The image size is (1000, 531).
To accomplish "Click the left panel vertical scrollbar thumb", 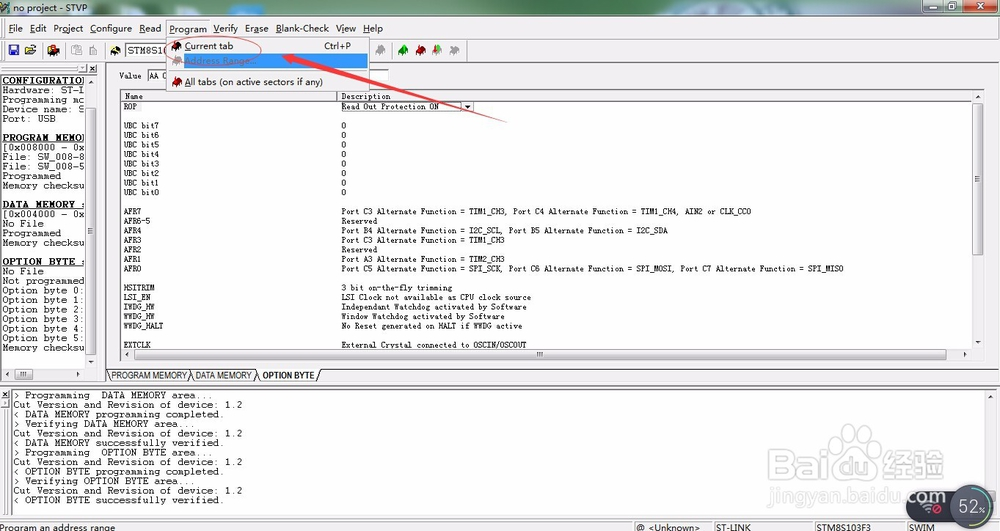I will point(91,231).
